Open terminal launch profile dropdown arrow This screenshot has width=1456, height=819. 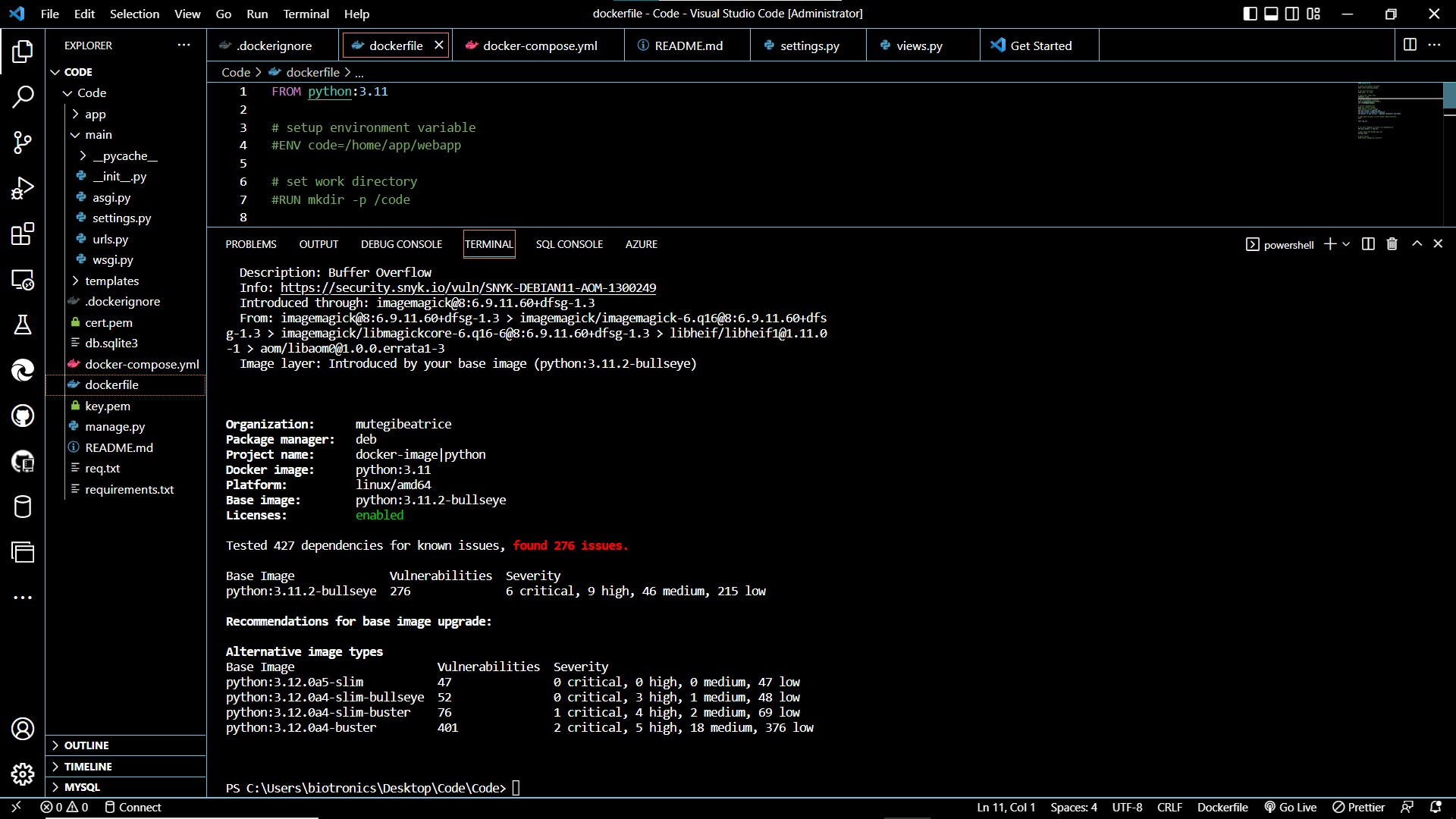click(x=1346, y=243)
